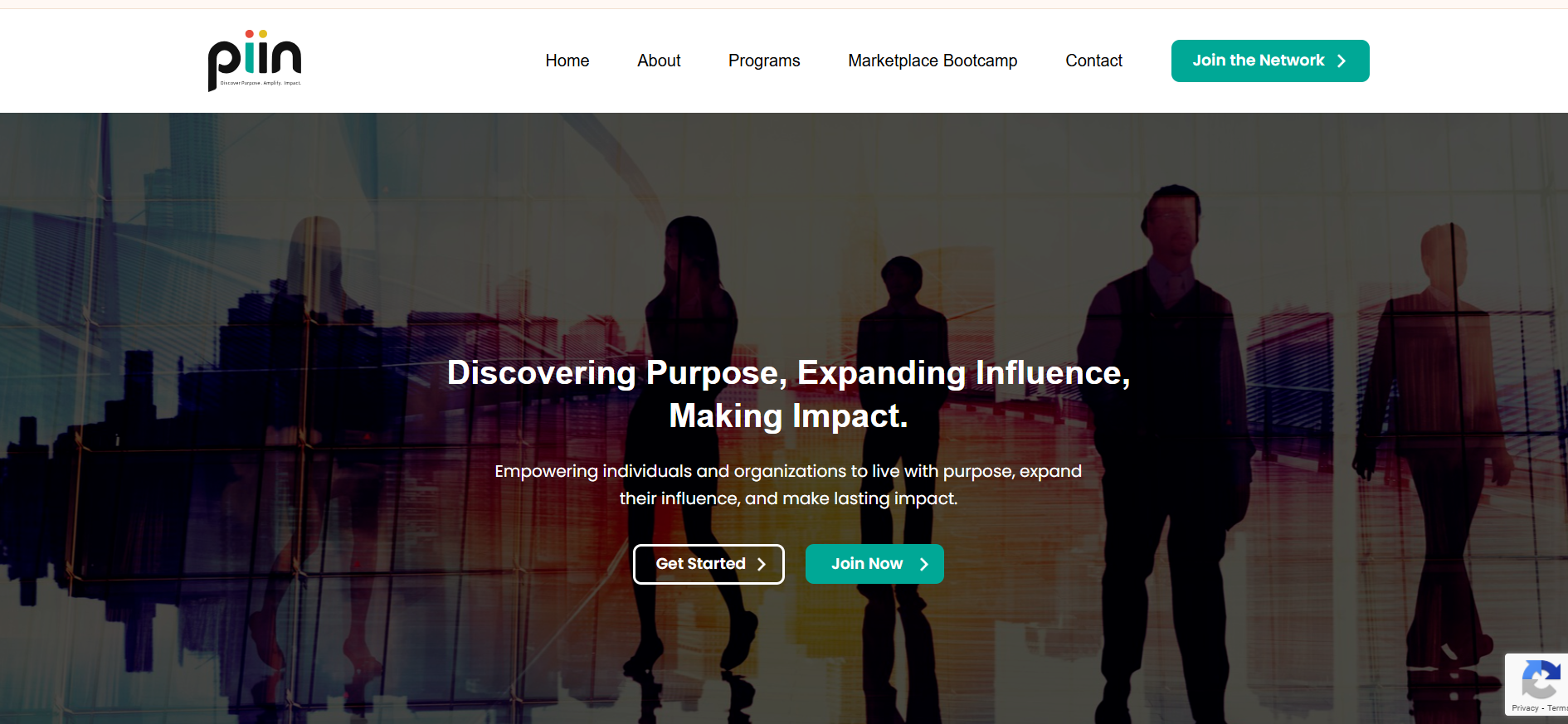The height and width of the screenshot is (724, 1568).
Task: Click the Discover Purpose tagline under the logo
Action: 261,83
